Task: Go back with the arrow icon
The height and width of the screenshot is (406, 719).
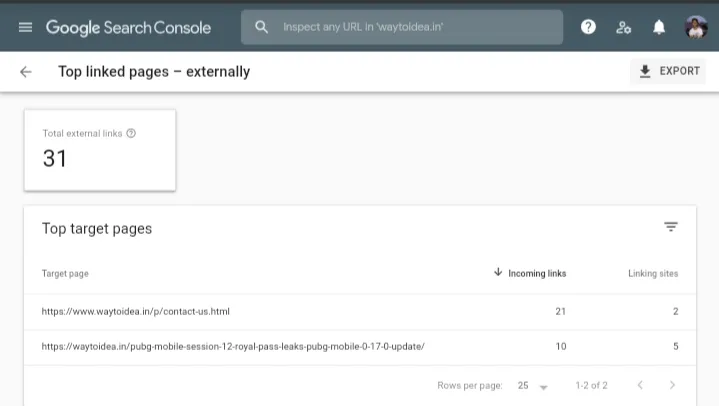Action: click(26, 72)
